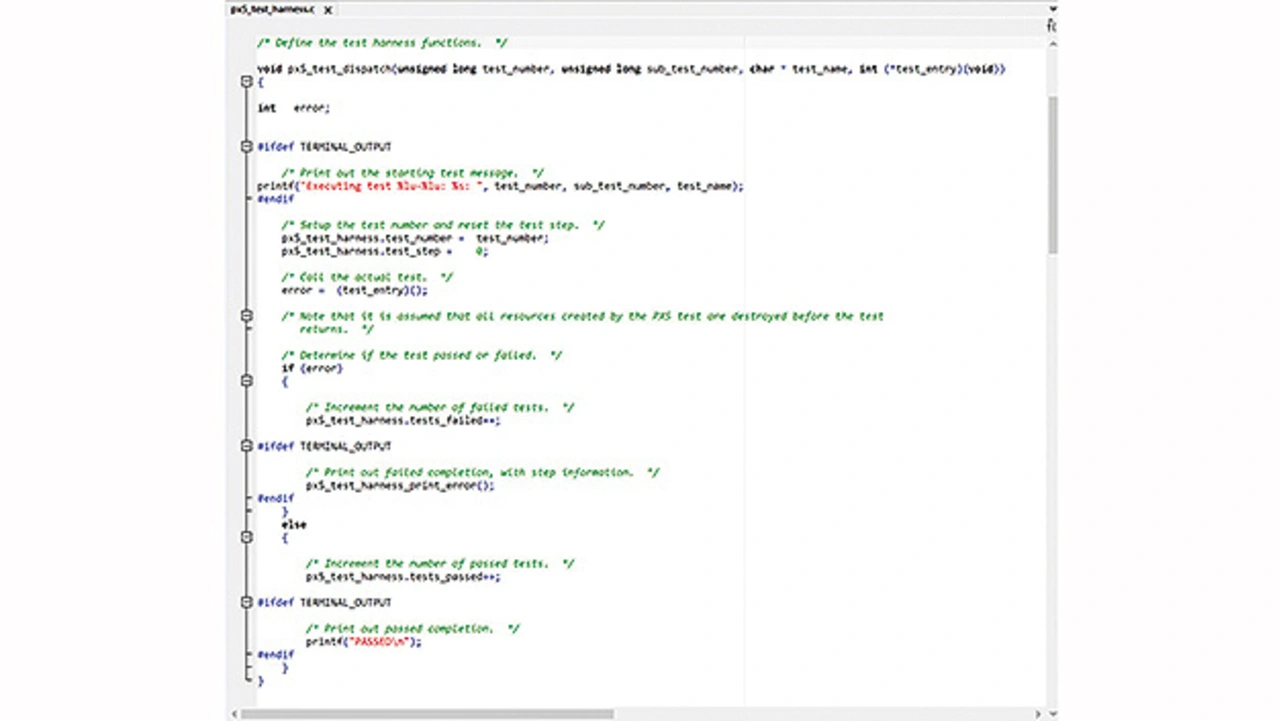Collapse the first #ifdef TERMINAL_OUTPUT block
The height and width of the screenshot is (721, 1280).
click(x=247, y=147)
